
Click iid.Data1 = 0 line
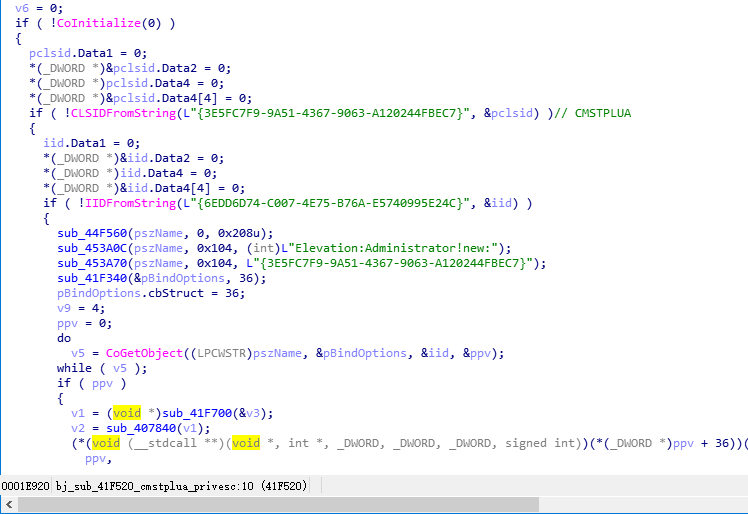[x=92, y=143]
